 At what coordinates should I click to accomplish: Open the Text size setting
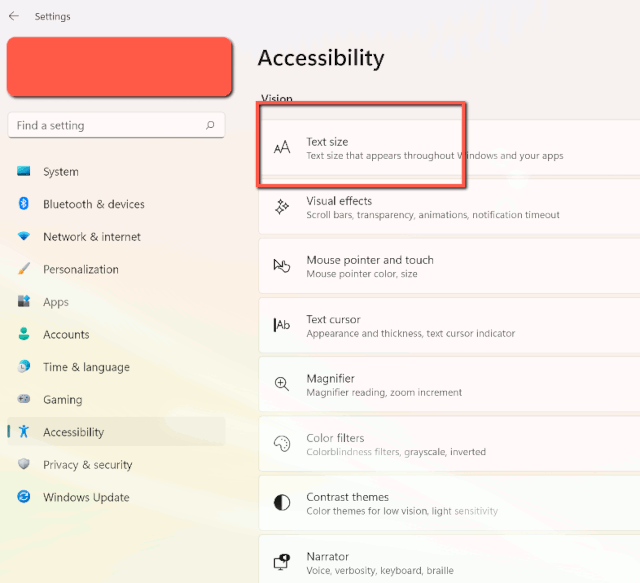(360, 148)
